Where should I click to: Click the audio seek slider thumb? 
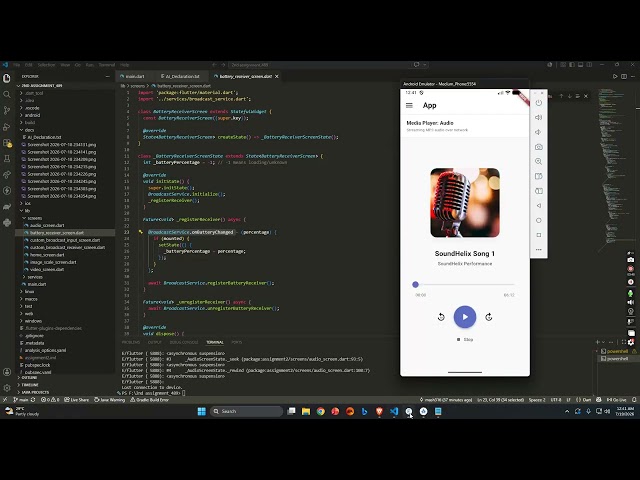[416, 284]
